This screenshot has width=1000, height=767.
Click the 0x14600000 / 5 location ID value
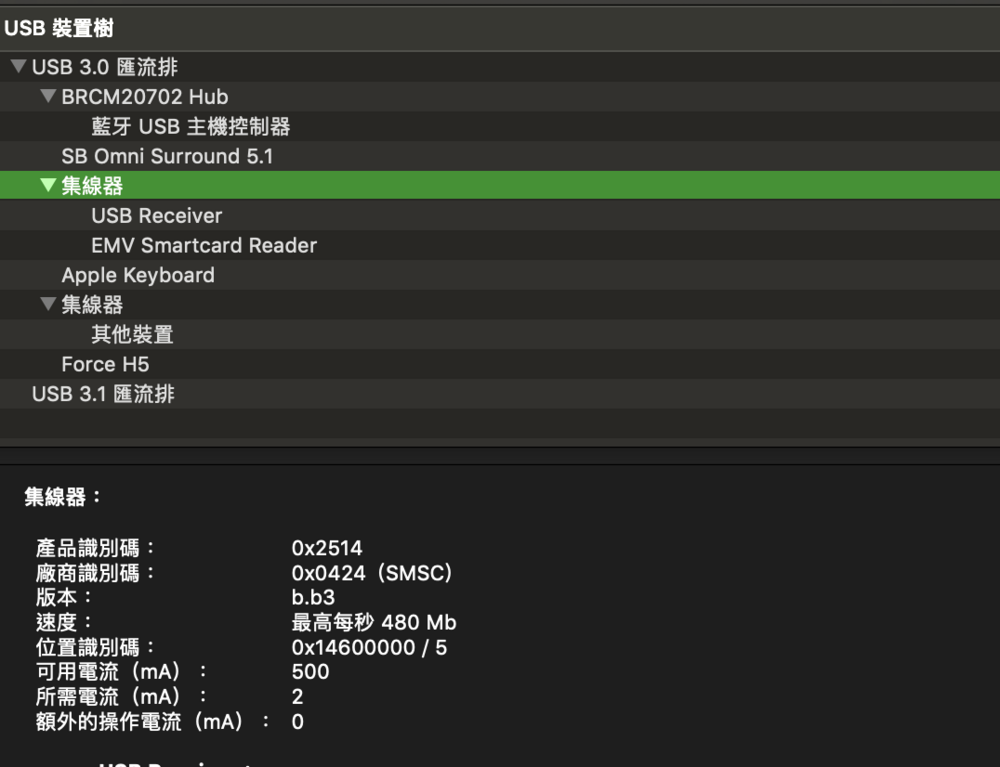point(369,647)
